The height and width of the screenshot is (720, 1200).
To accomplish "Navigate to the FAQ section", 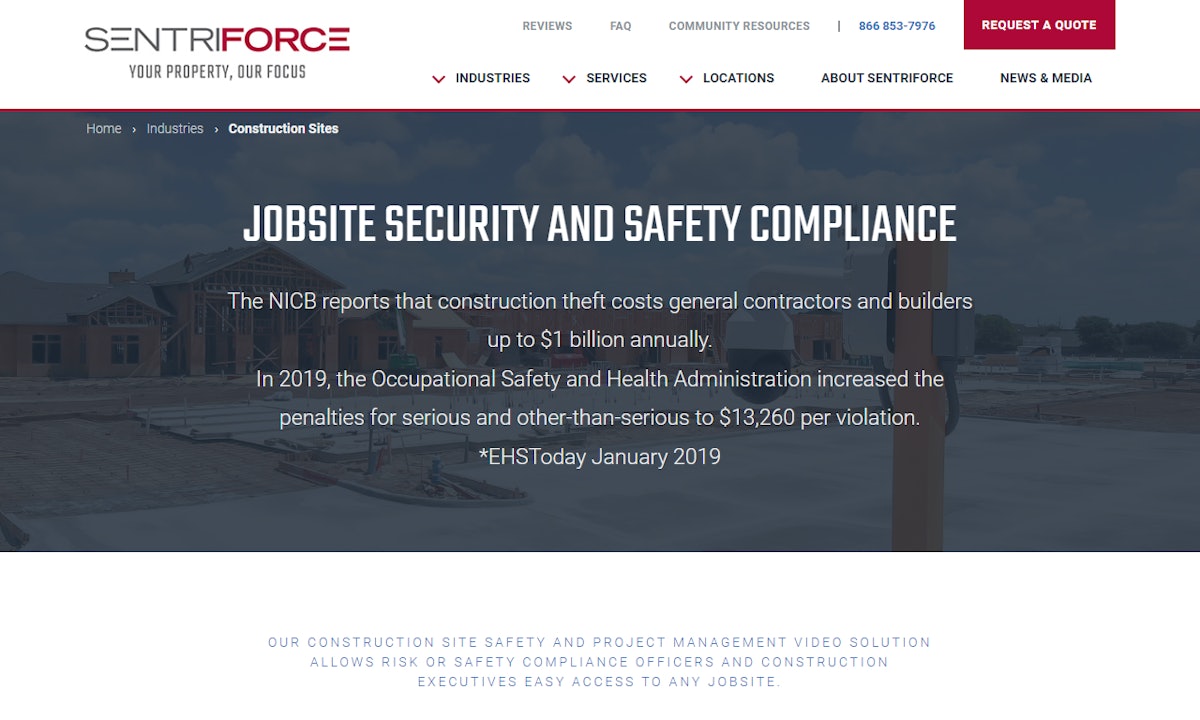I will click(x=620, y=26).
